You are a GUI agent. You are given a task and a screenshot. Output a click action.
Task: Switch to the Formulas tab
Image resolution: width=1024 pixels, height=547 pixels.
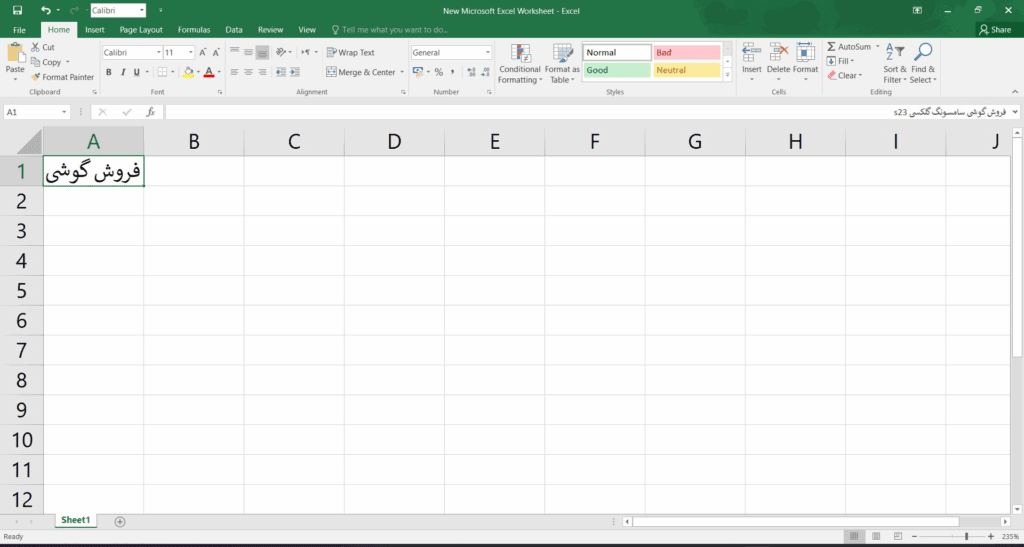coord(194,30)
